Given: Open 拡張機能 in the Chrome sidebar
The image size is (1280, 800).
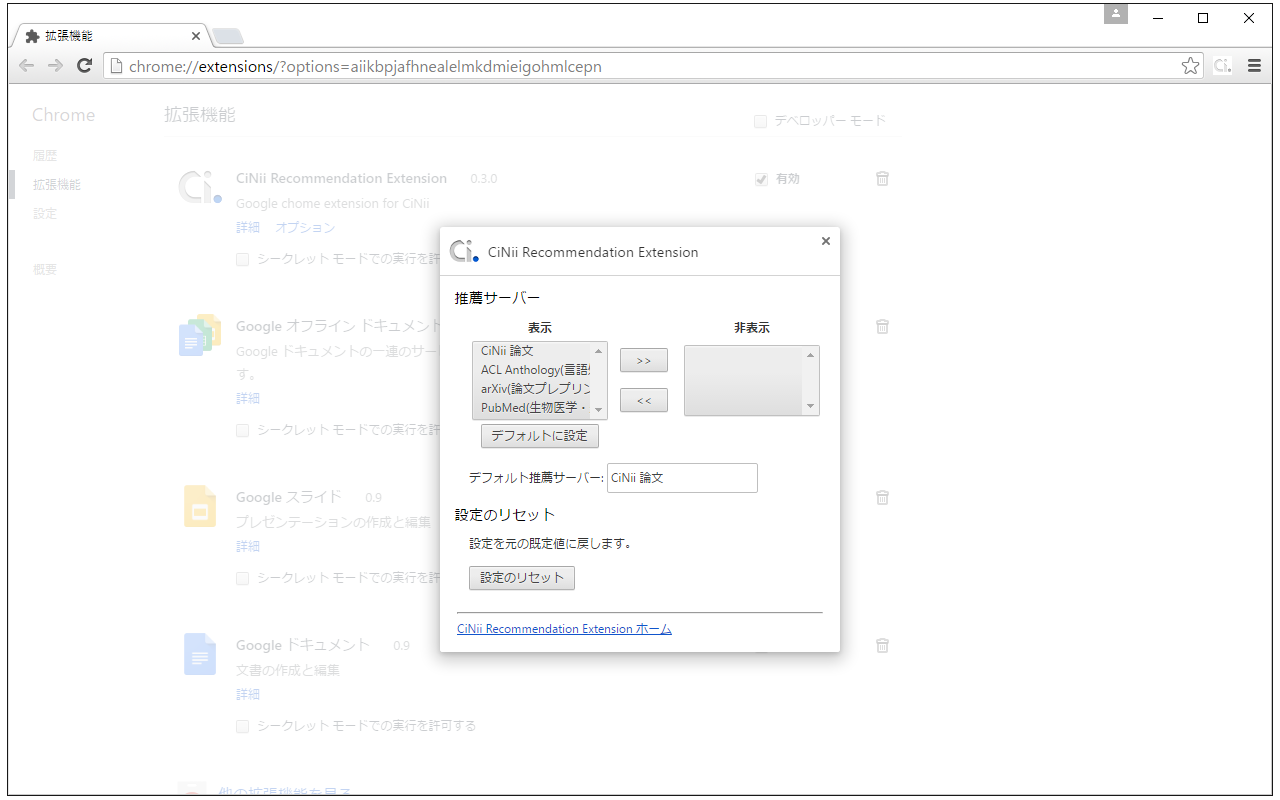Looking at the screenshot, I should pos(57,185).
